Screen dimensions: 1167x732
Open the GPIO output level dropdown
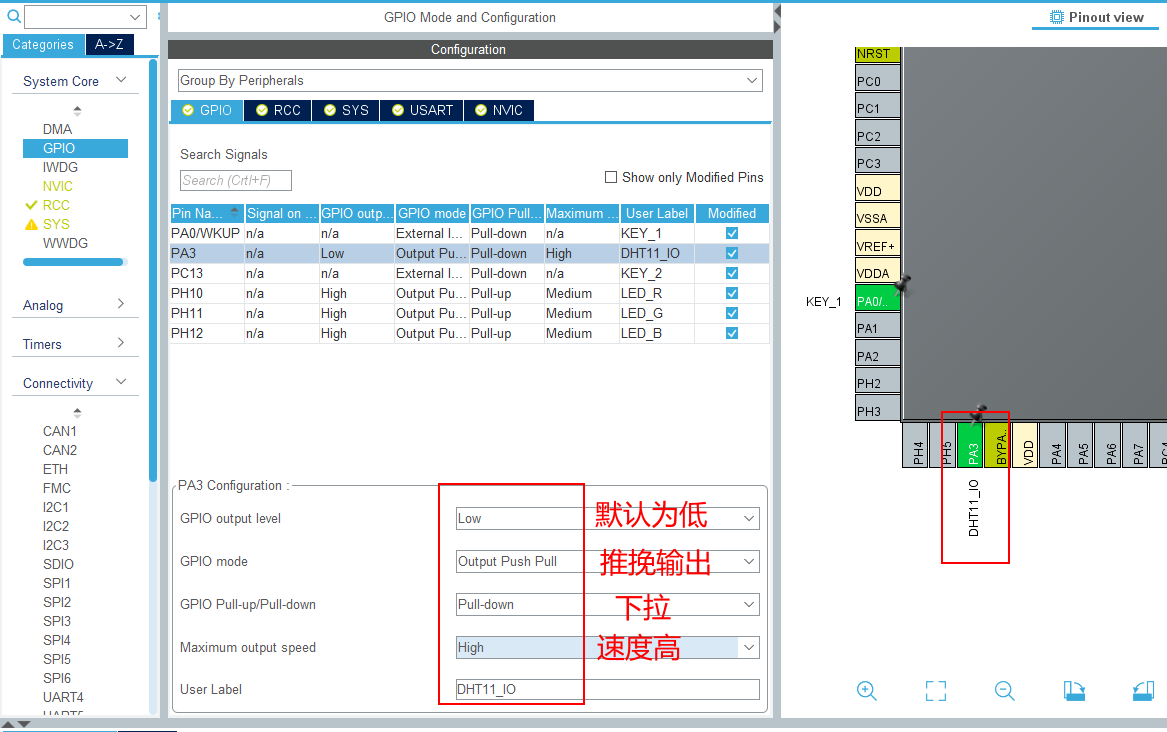[x=607, y=518]
